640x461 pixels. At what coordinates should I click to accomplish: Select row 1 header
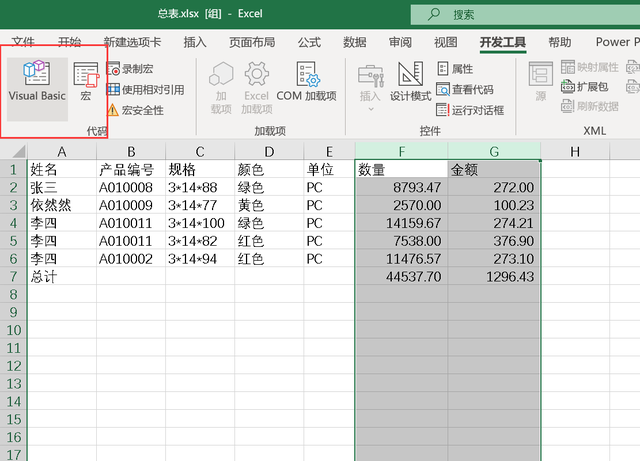point(13,169)
